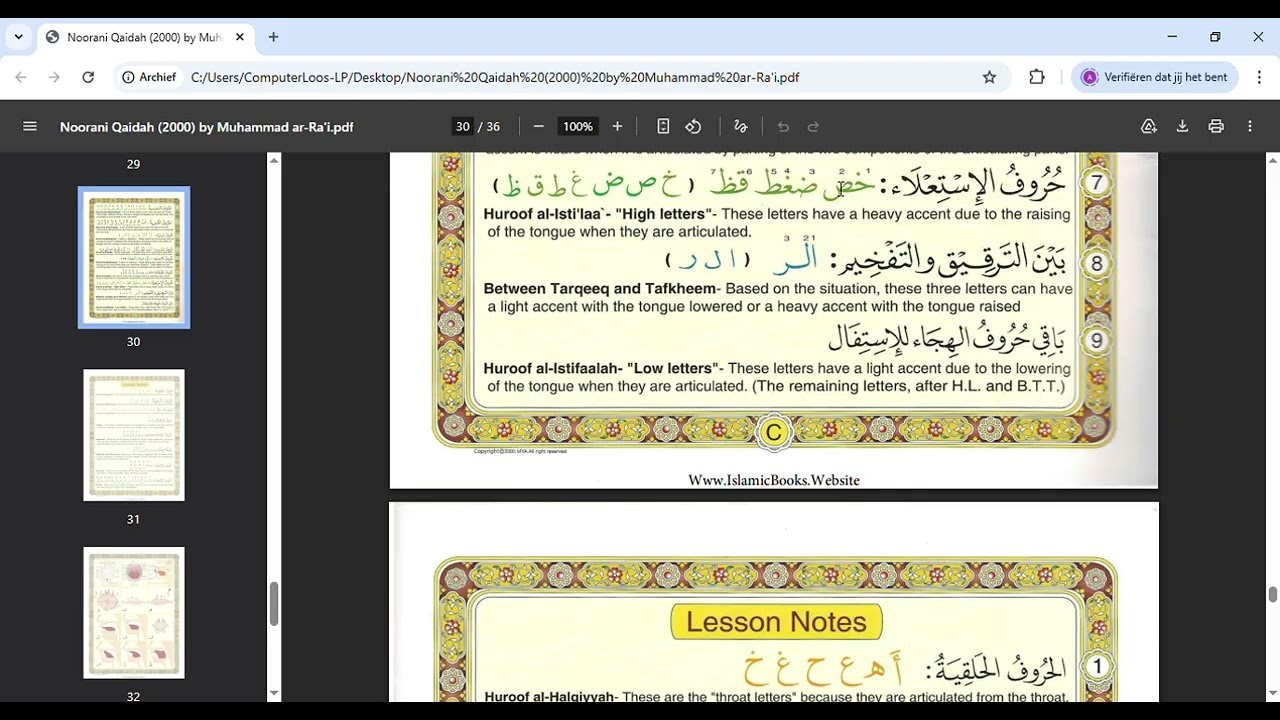
Task: Close the Noorani Qaidah tab
Action: (240, 37)
